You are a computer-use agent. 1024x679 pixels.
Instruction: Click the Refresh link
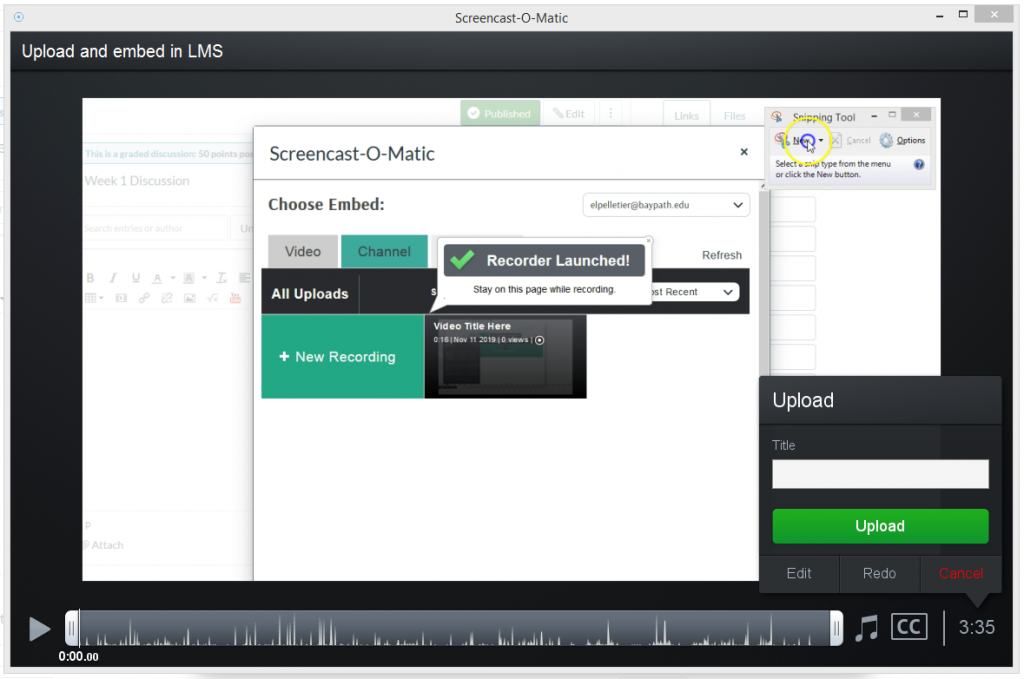click(x=721, y=255)
